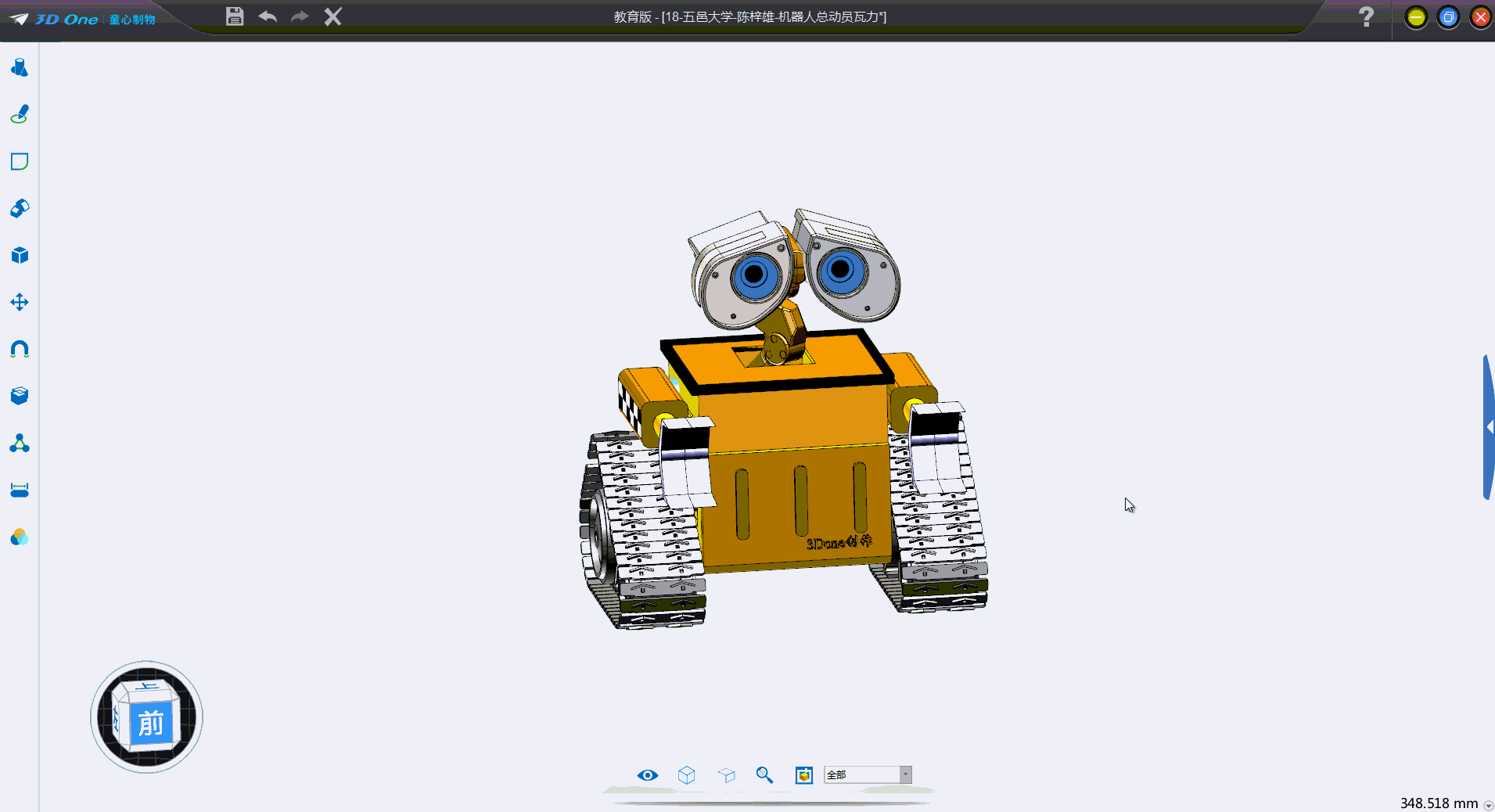Choose the feature modeling tool

20,209
